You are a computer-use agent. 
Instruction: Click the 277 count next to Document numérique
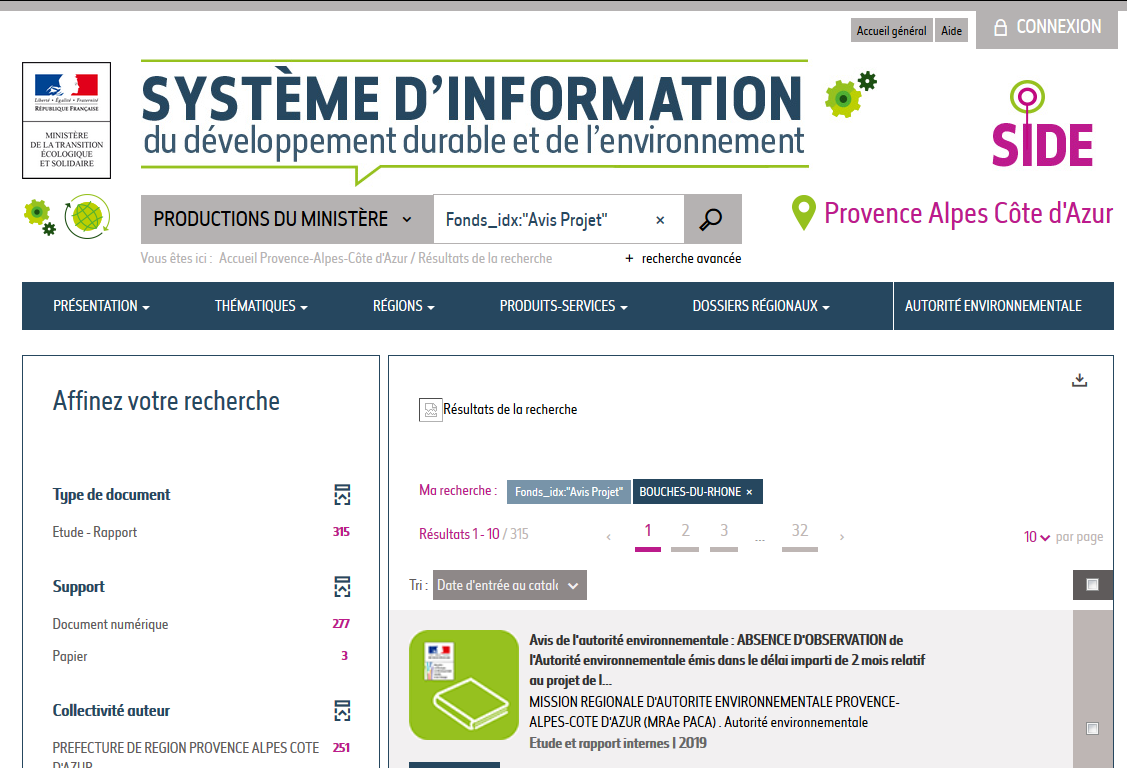pyautogui.click(x=341, y=625)
